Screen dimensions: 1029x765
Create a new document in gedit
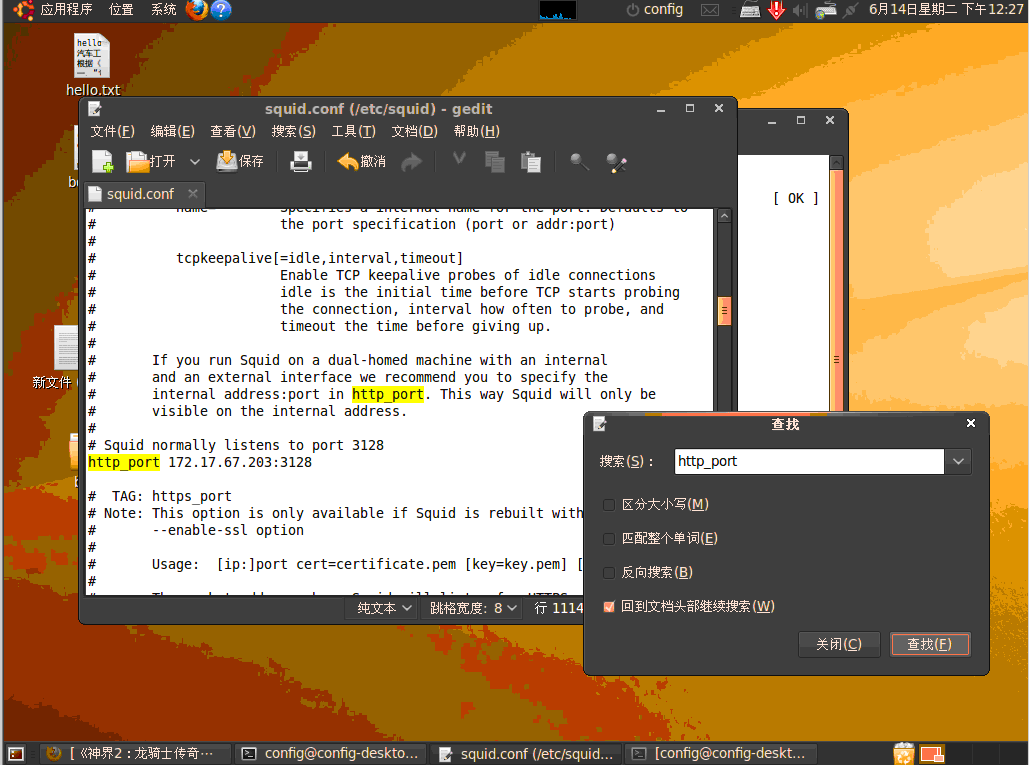coord(102,161)
